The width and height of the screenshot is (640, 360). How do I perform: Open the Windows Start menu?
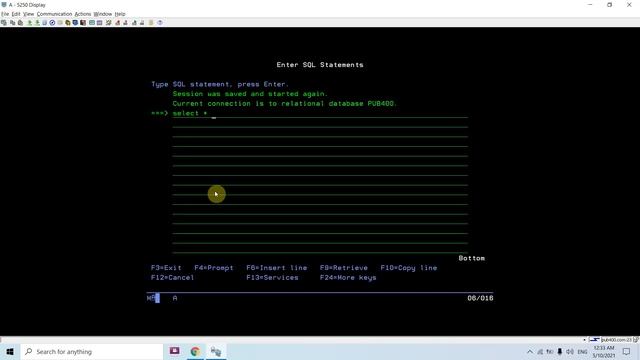10,351
